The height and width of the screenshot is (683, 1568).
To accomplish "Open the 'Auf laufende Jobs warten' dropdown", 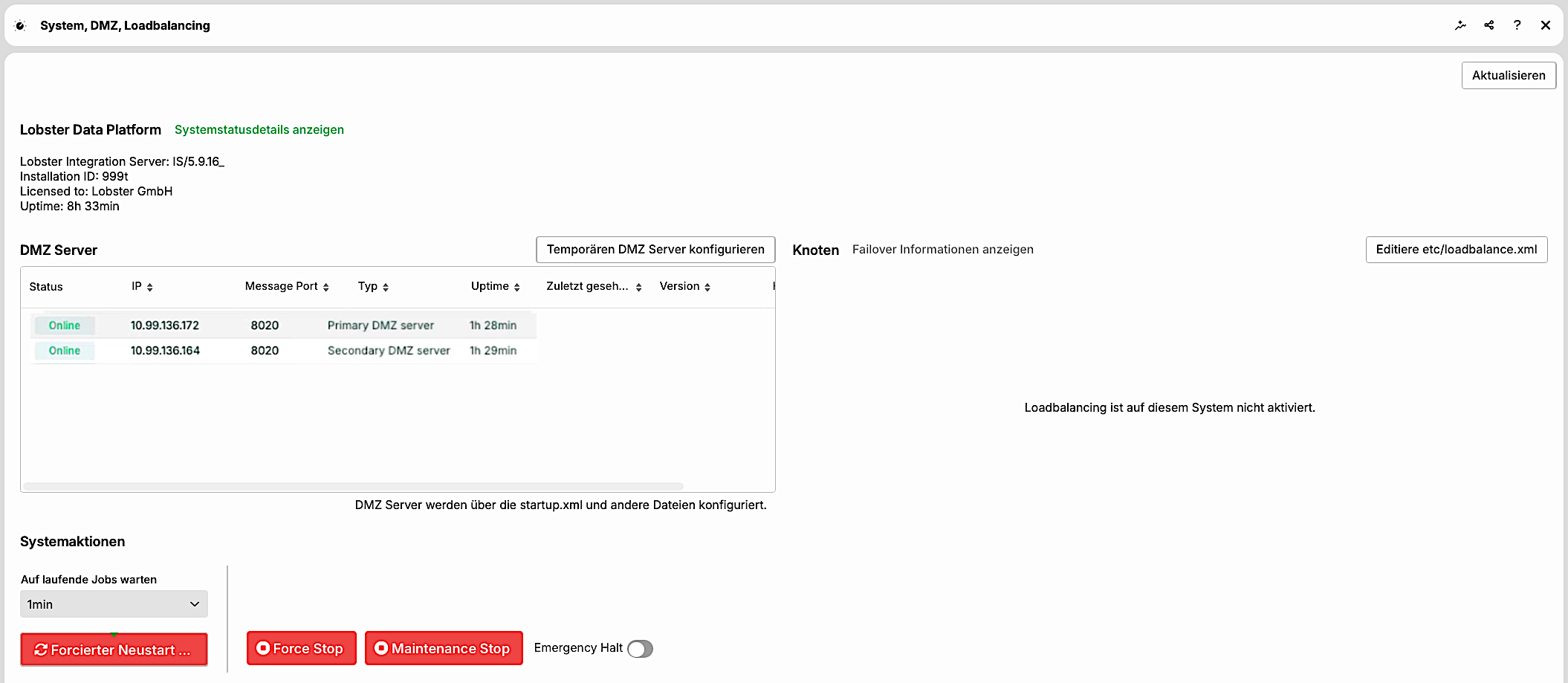I will [114, 604].
